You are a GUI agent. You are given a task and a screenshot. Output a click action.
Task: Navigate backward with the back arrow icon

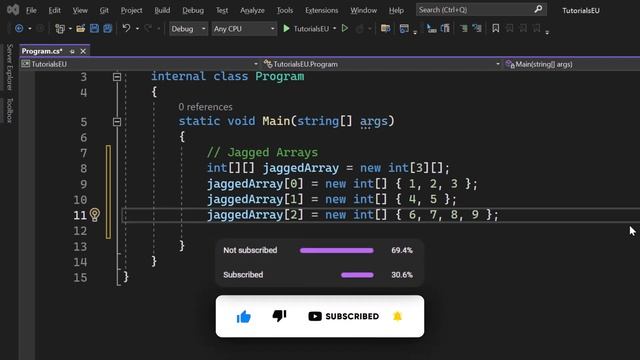19,29
